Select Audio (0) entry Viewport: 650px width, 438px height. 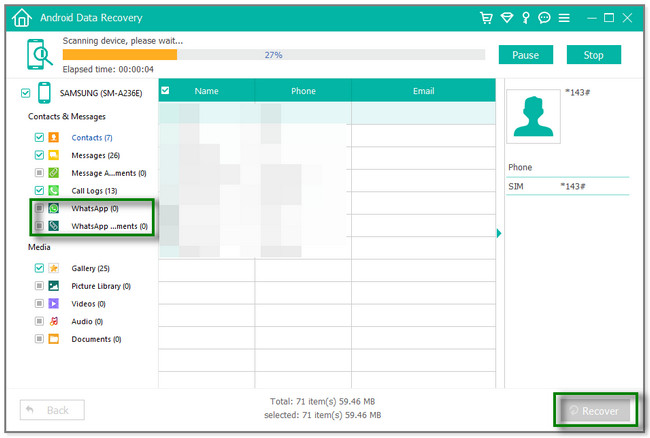click(x=87, y=322)
